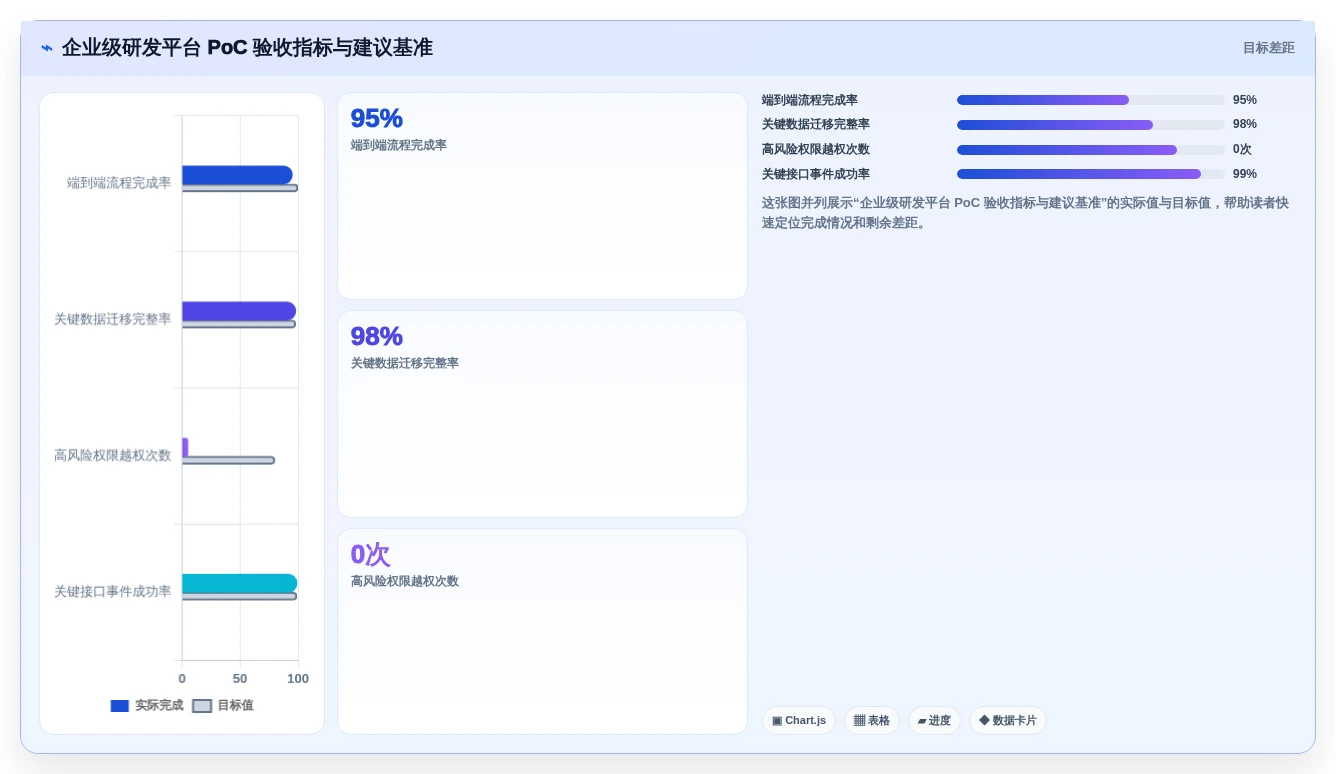Viewport: 1336px width, 774px height.
Task: Click the indigo 关键数据迁移完整率 chart bar
Action: point(239,311)
